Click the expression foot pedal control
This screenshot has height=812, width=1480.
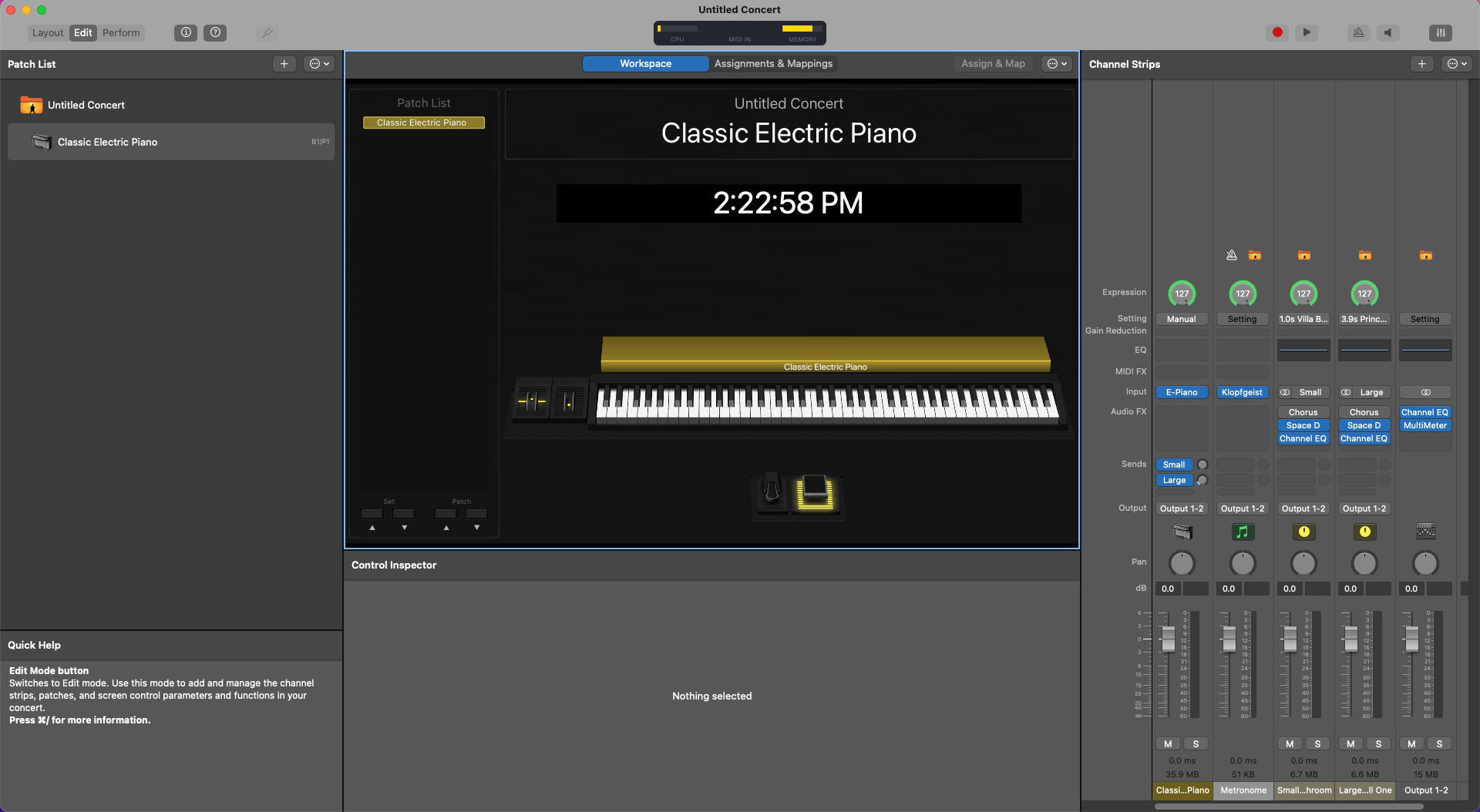pos(815,492)
